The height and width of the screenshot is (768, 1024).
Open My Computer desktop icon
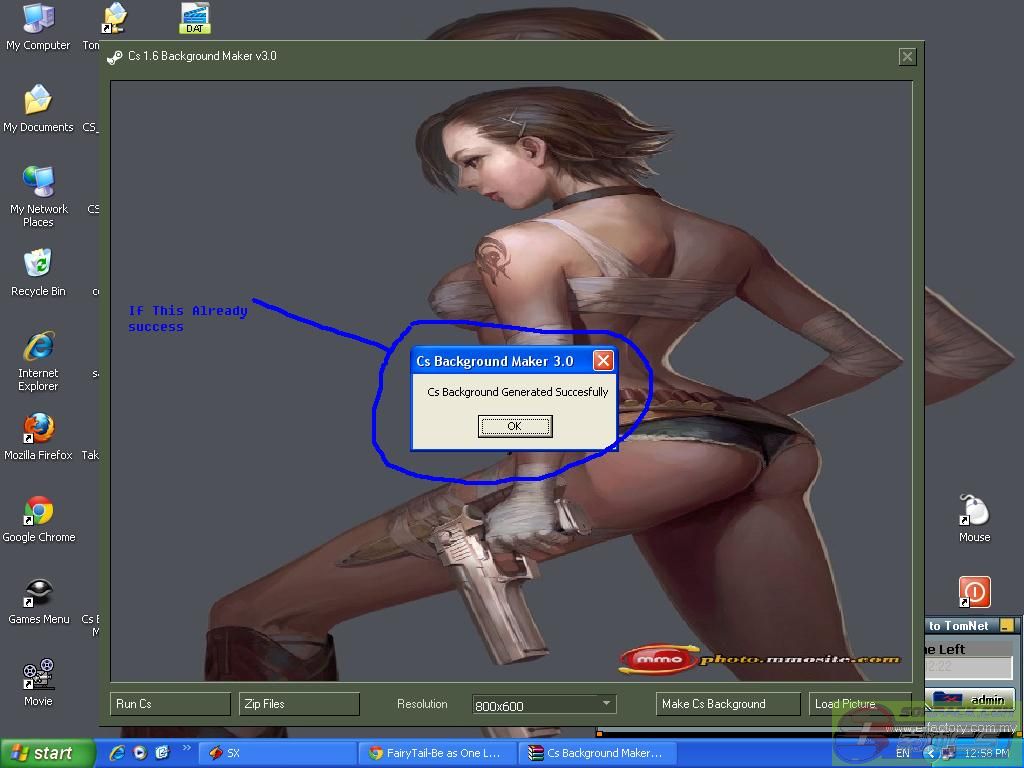(x=38, y=20)
